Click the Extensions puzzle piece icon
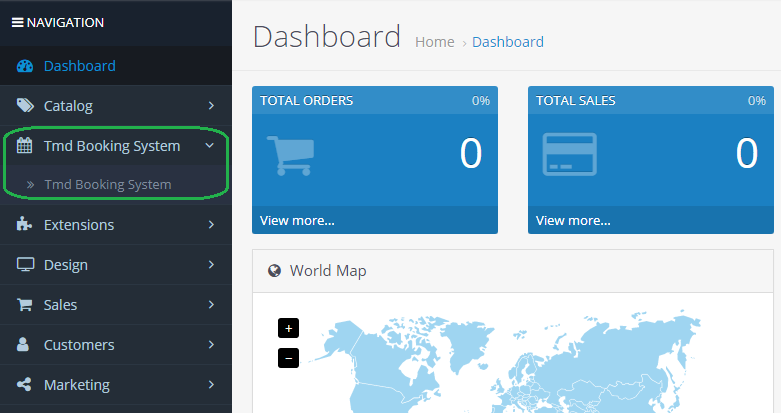The width and height of the screenshot is (781, 413). pyautogui.click(x=24, y=224)
